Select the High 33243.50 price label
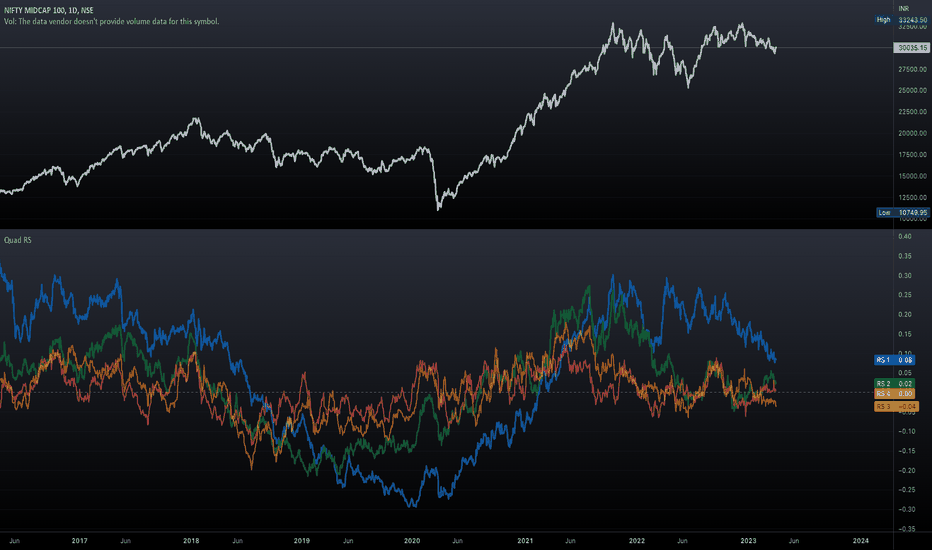932x550 pixels. coord(902,20)
